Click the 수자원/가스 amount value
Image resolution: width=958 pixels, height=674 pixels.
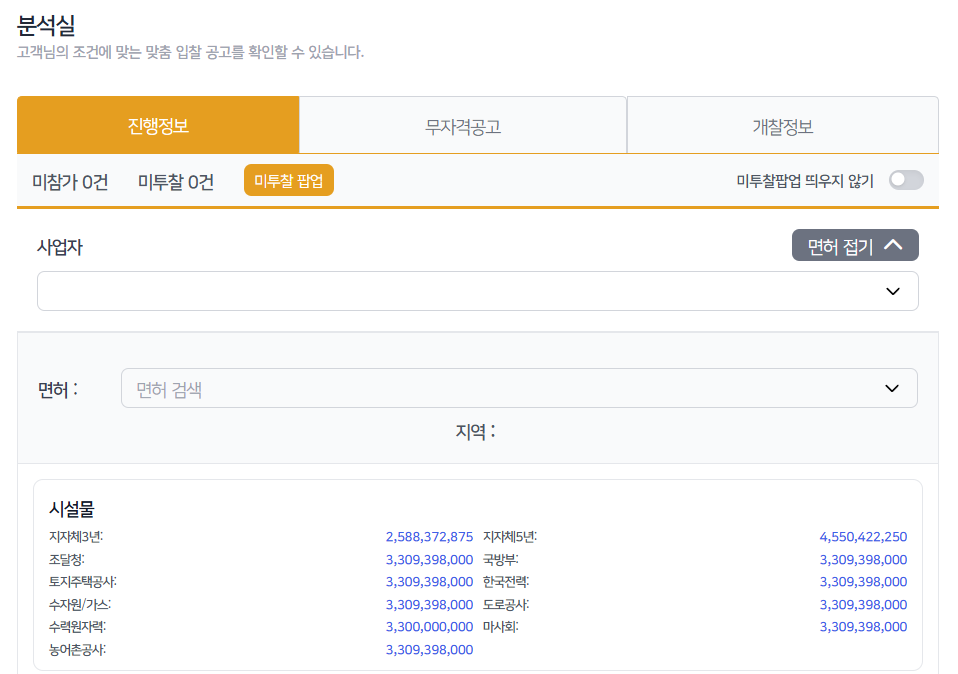point(429,604)
